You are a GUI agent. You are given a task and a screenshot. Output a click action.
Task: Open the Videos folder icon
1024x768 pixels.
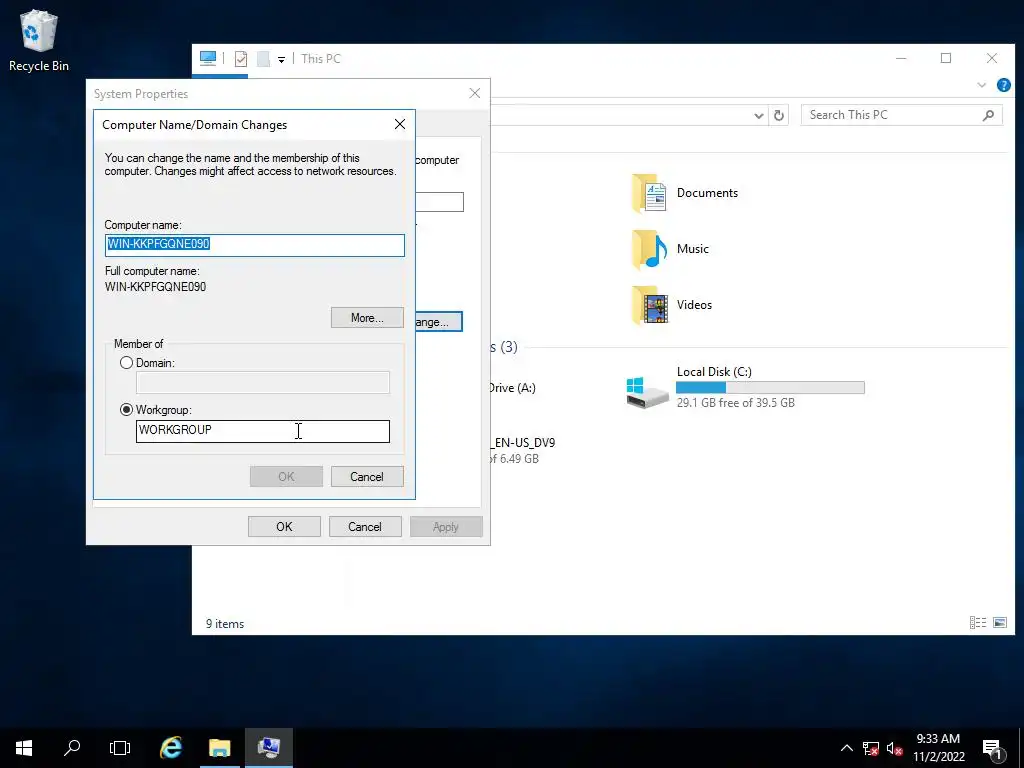point(649,305)
